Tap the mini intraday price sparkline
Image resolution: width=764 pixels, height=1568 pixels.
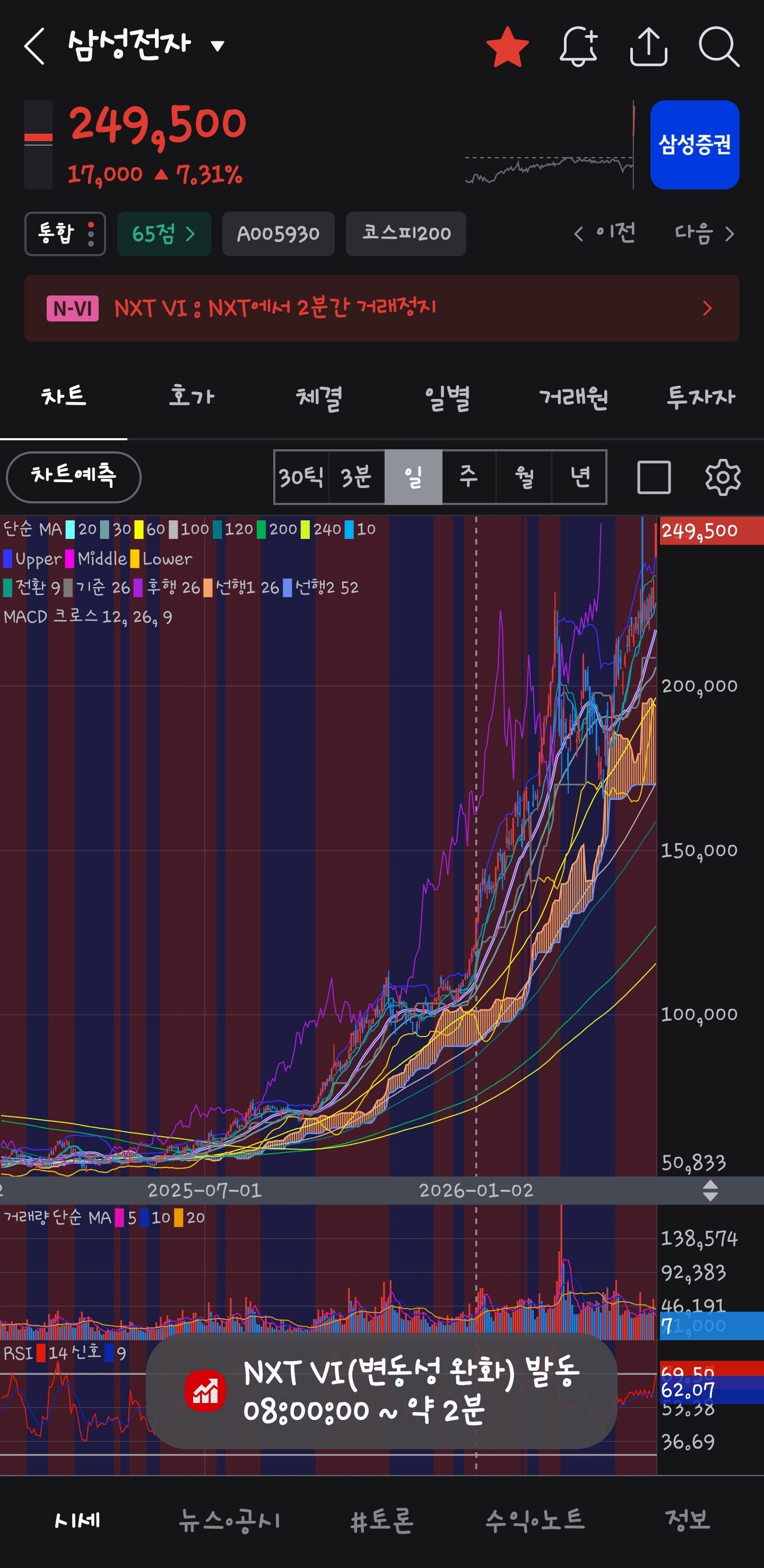coord(550,145)
